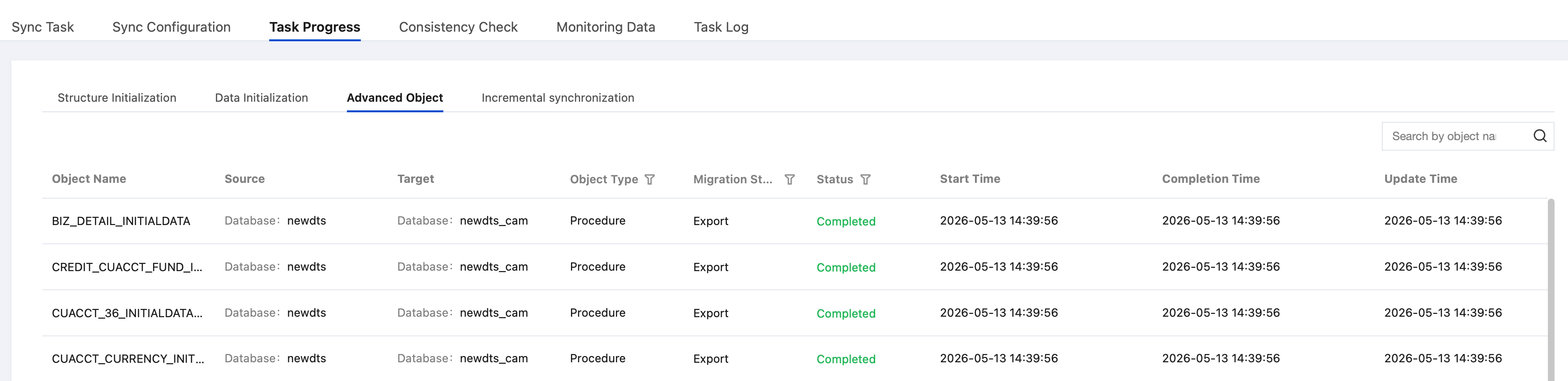This screenshot has width=1568, height=381.
Task: Click target newdts_cam in BIZ_DETAIL_INITIALDATA row
Action: [494, 220]
